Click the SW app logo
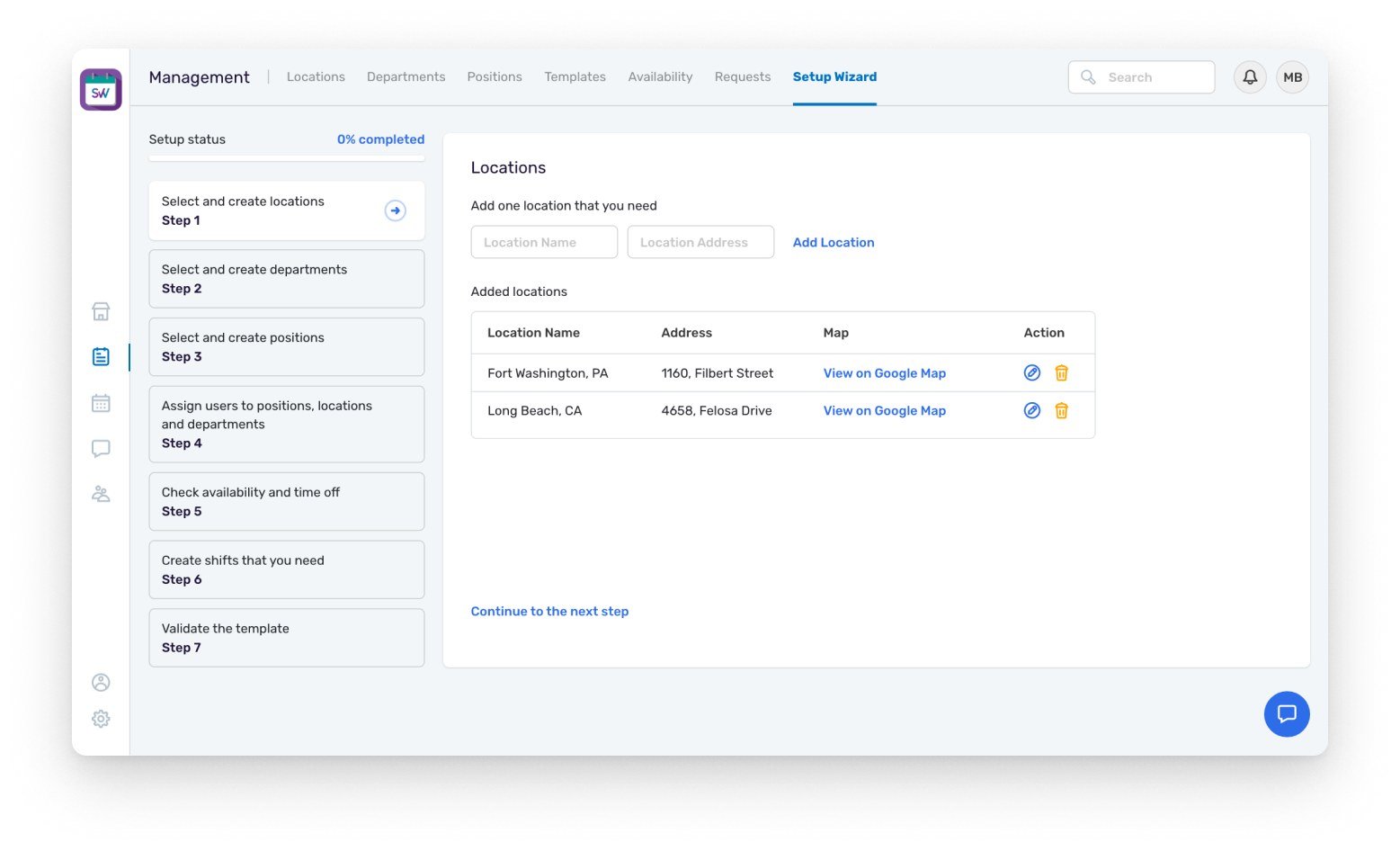This screenshot has height=851, width=1400. point(101,90)
